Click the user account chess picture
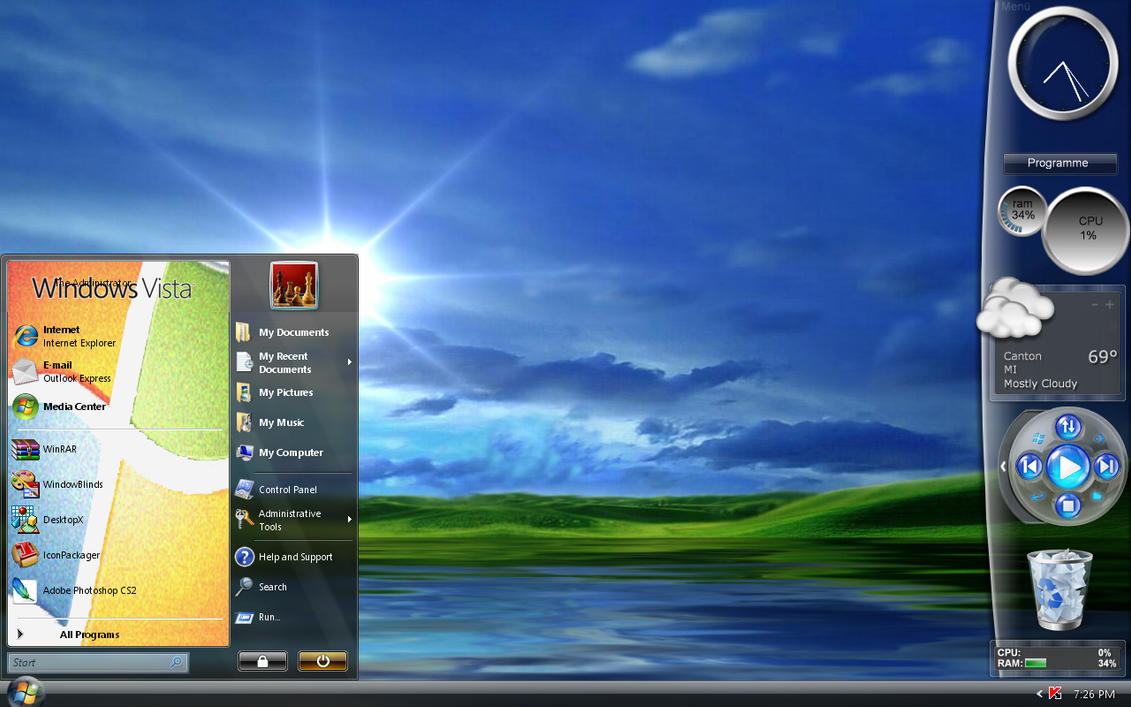This screenshot has width=1131, height=707. 294,285
